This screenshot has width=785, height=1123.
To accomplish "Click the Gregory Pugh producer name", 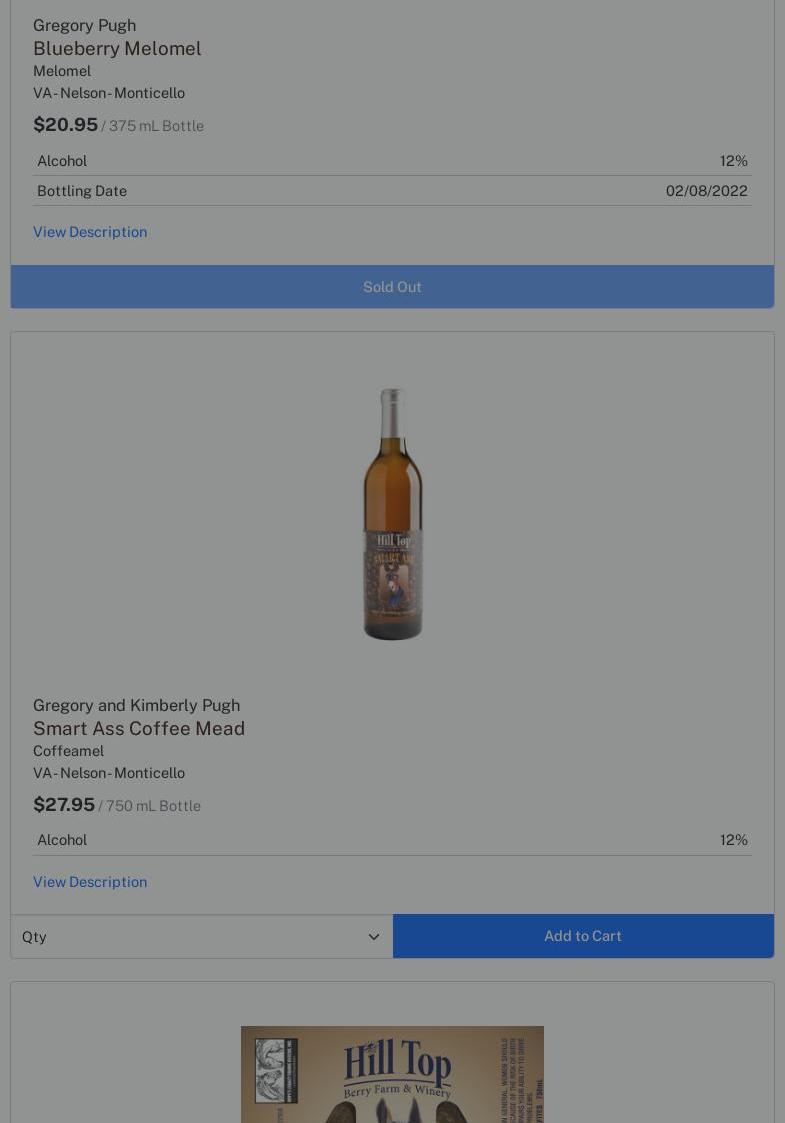I will (85, 25).
